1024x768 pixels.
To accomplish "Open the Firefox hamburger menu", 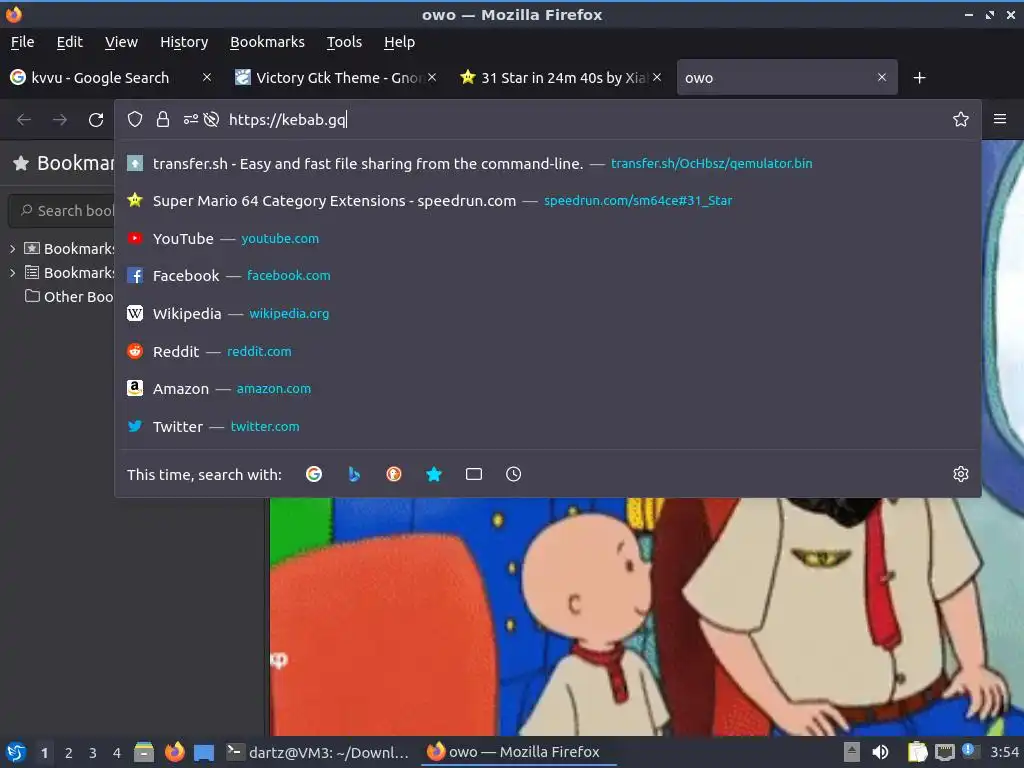I will 999,119.
